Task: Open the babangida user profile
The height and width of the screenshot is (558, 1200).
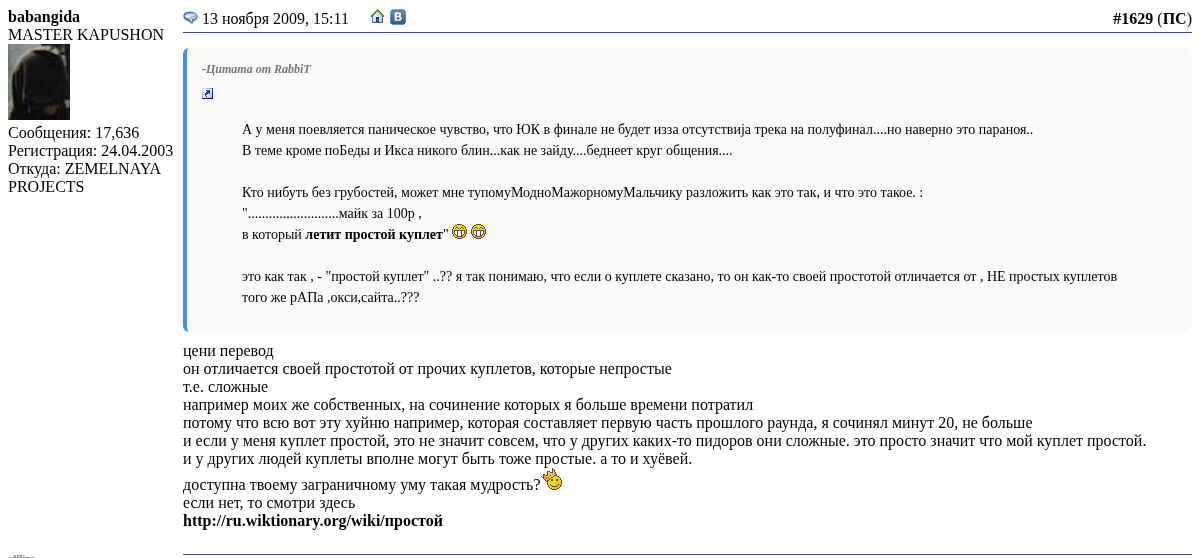Action: [x=44, y=17]
